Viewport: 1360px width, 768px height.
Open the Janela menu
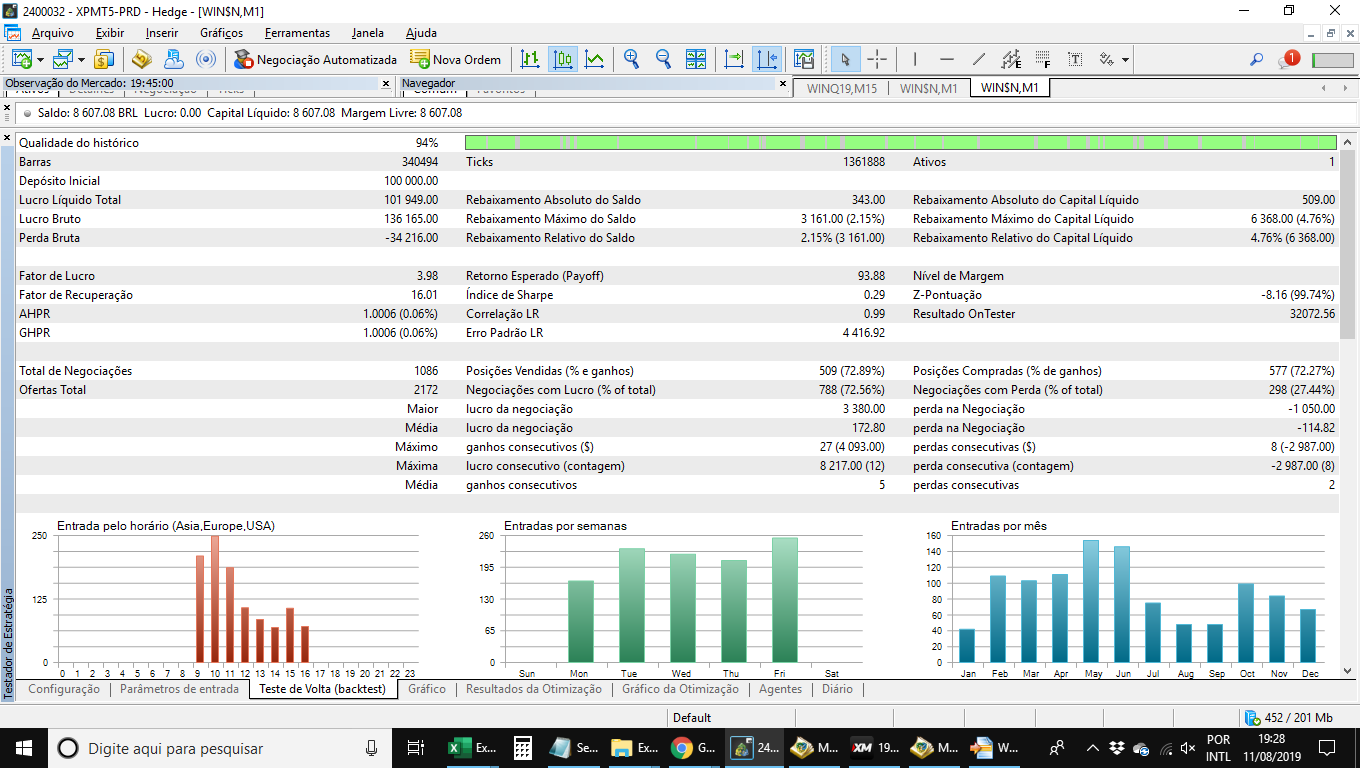click(367, 33)
